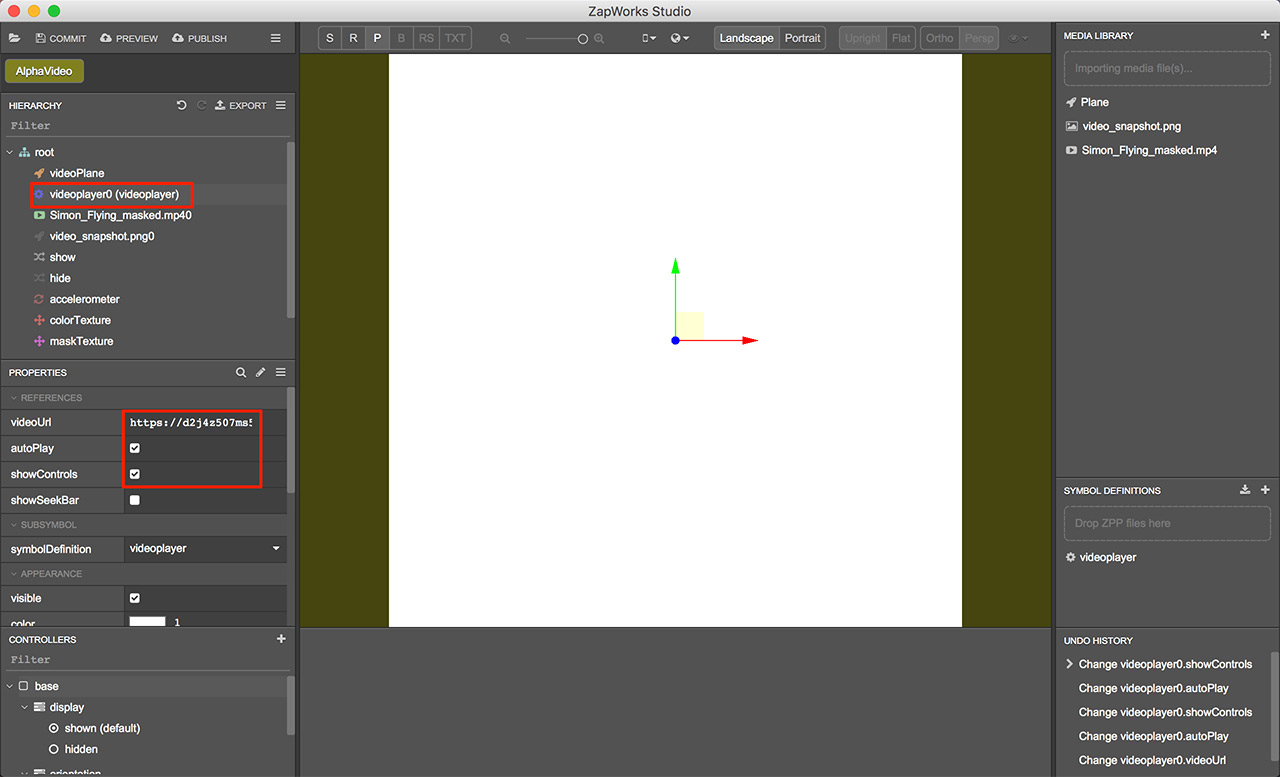
Task: Click the undo icon in Hierarchy header
Action: (x=181, y=105)
